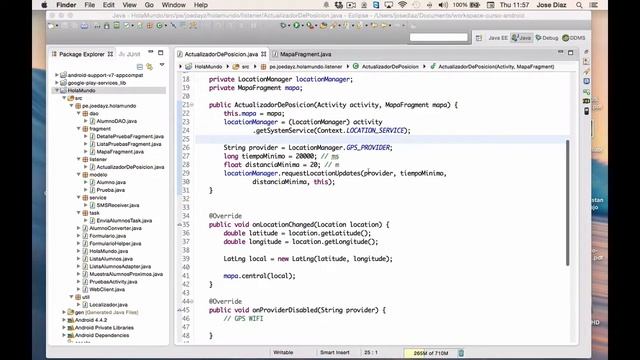This screenshot has width=640, height=360.
Task: Open the File menu
Action: click(x=89, y=5)
